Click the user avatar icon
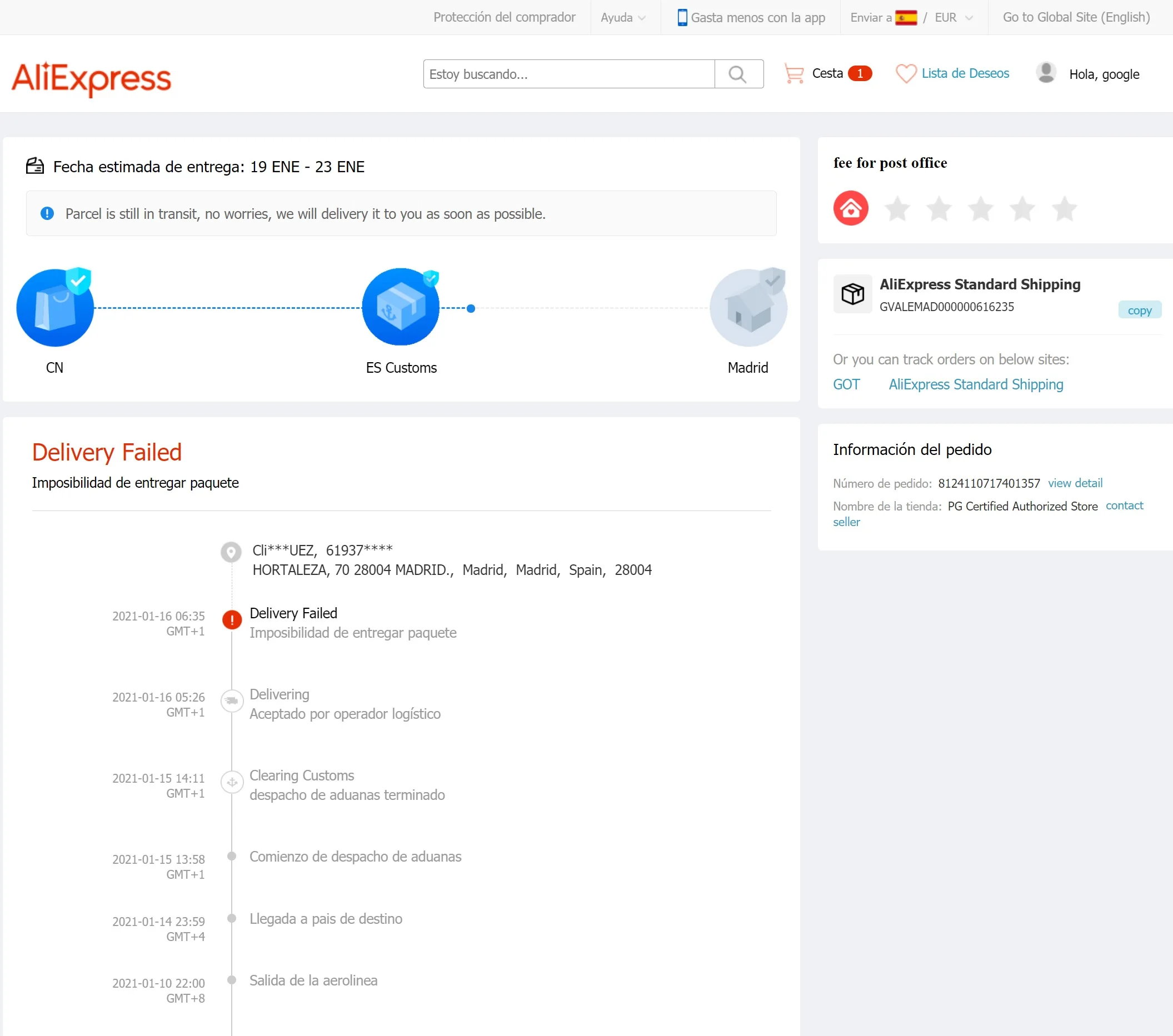The height and width of the screenshot is (1036, 1173). coord(1046,73)
